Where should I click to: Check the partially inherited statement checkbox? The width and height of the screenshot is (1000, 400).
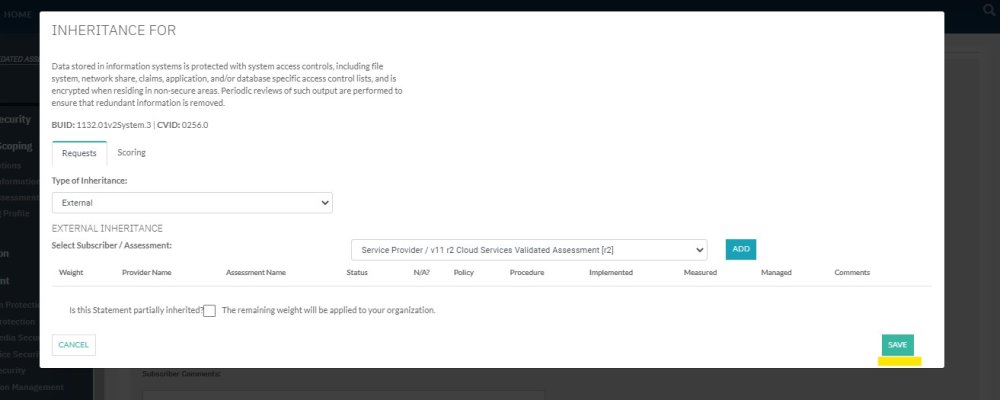click(209, 311)
